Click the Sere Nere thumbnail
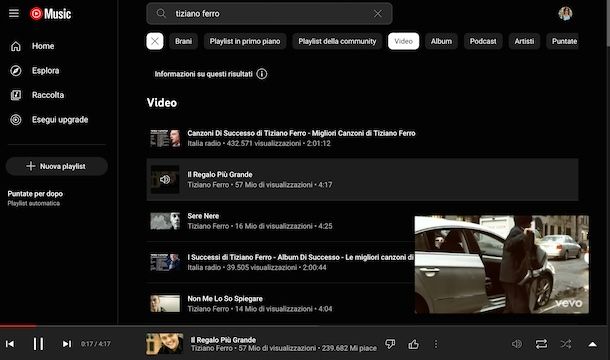The height and width of the screenshot is (360, 610). pos(165,221)
